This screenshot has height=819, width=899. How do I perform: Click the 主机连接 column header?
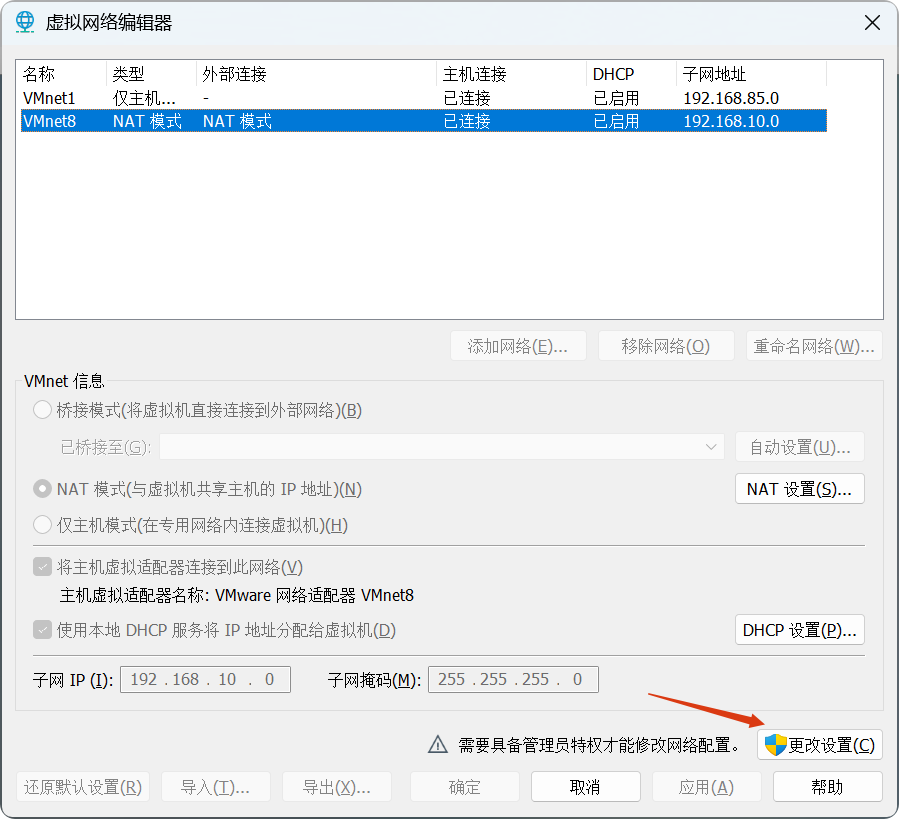511,74
